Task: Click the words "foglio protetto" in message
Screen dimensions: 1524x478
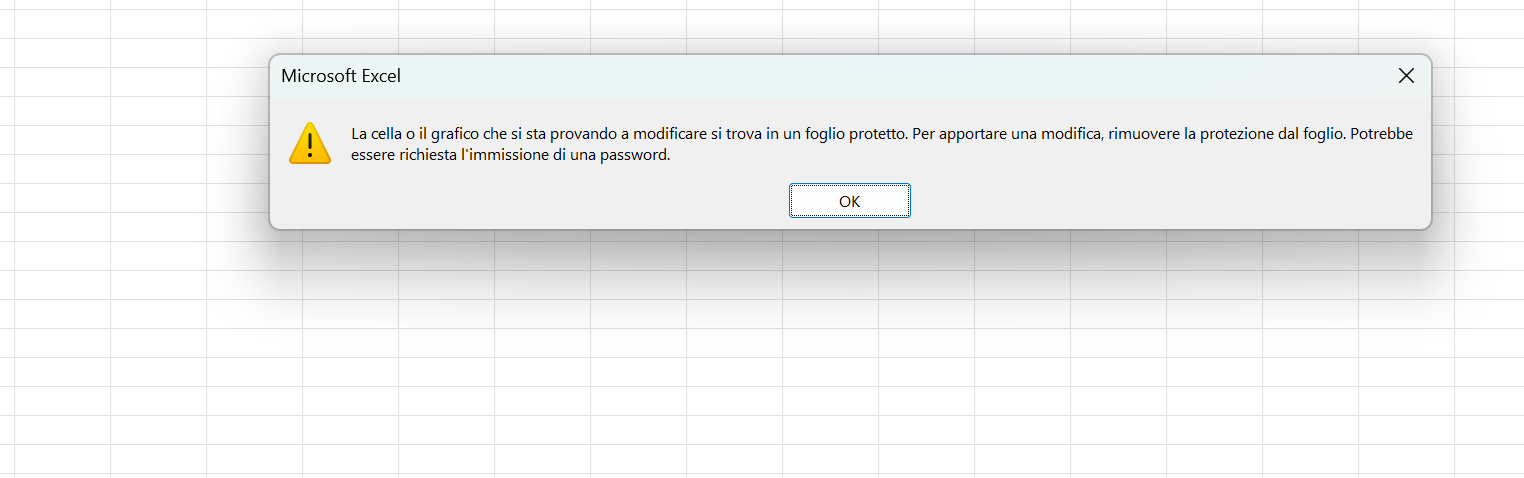Action: [x=859, y=133]
